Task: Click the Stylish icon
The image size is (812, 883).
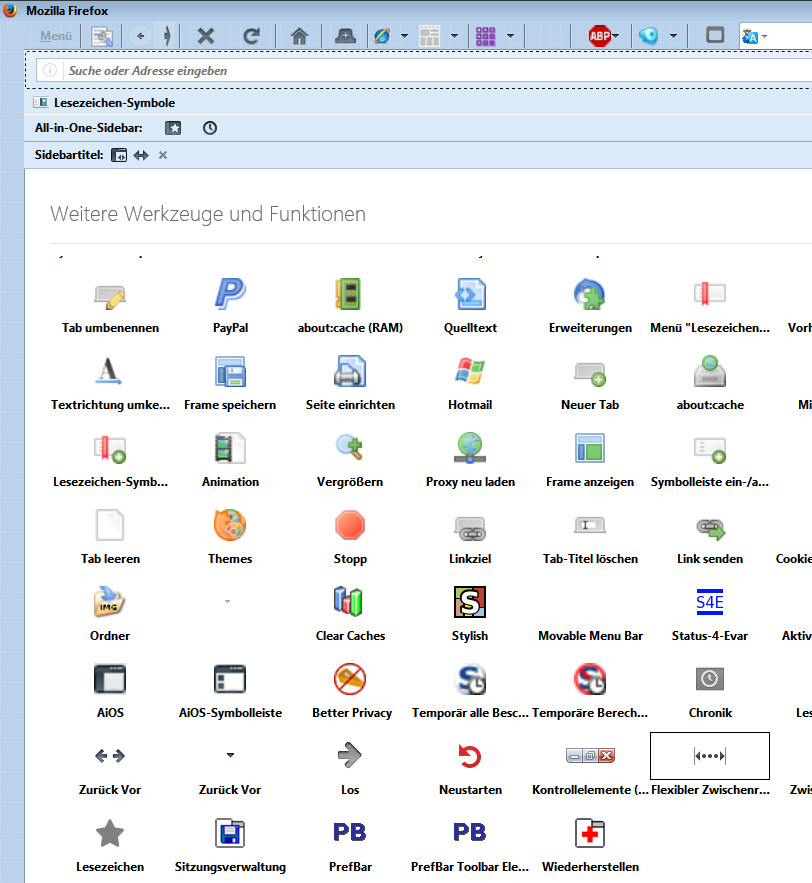Action: 469,601
